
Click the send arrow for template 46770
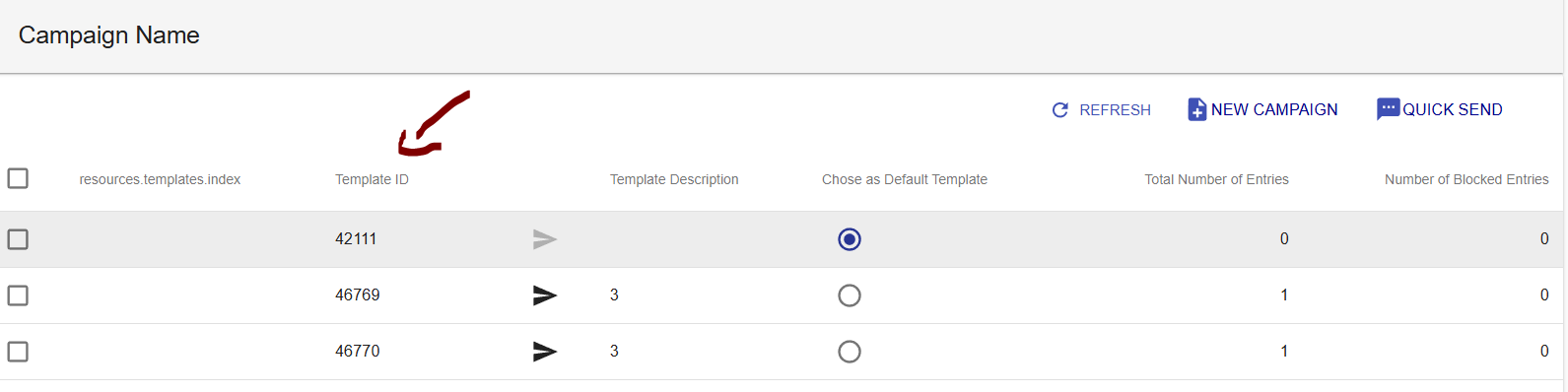[x=545, y=352]
